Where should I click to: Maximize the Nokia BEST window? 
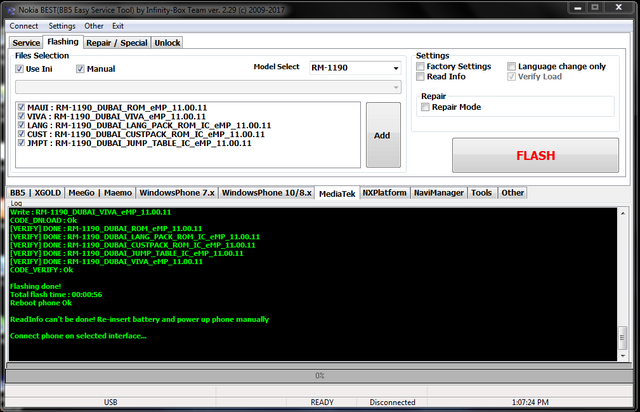point(595,7)
